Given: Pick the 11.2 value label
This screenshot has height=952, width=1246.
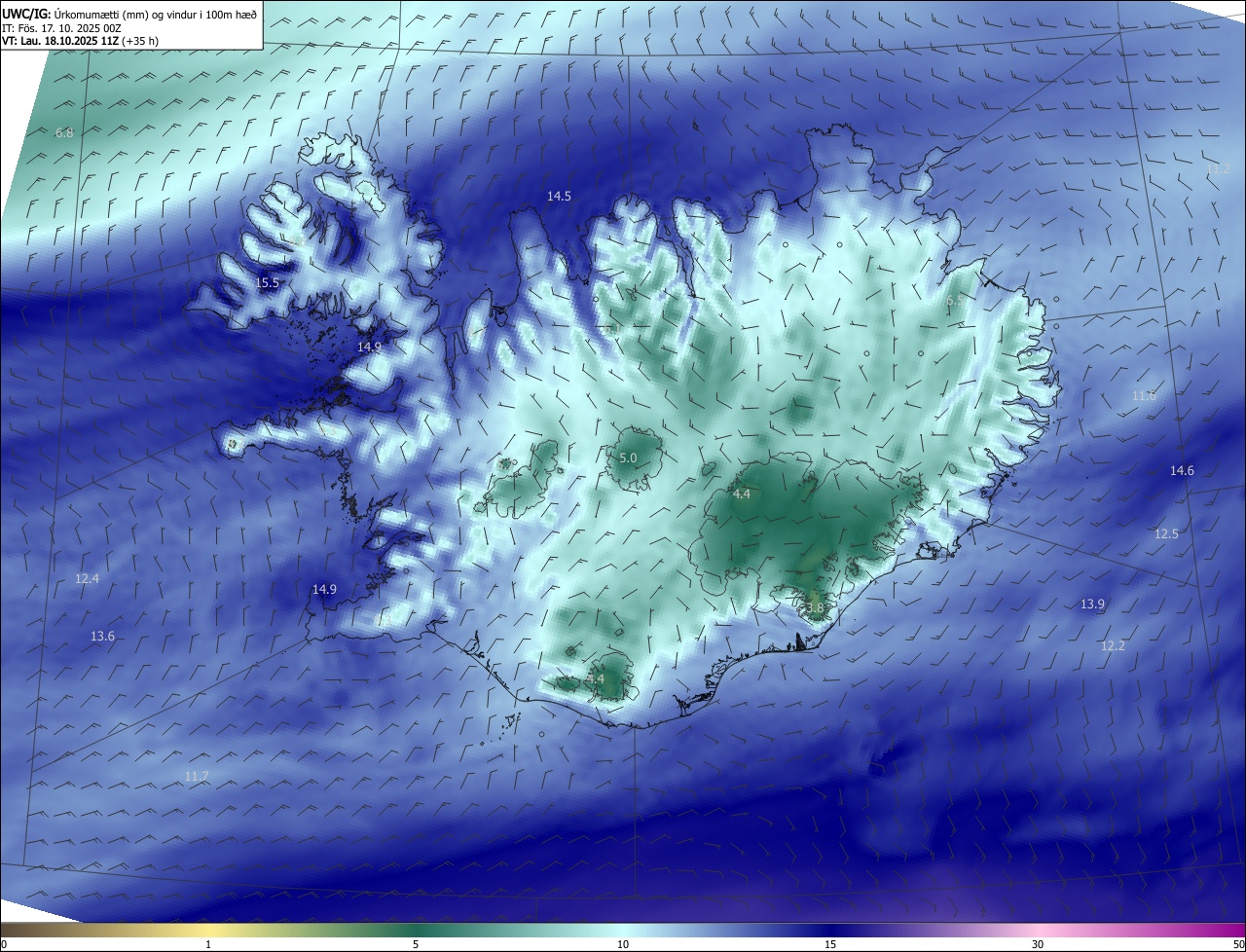Looking at the screenshot, I should (x=1218, y=168).
